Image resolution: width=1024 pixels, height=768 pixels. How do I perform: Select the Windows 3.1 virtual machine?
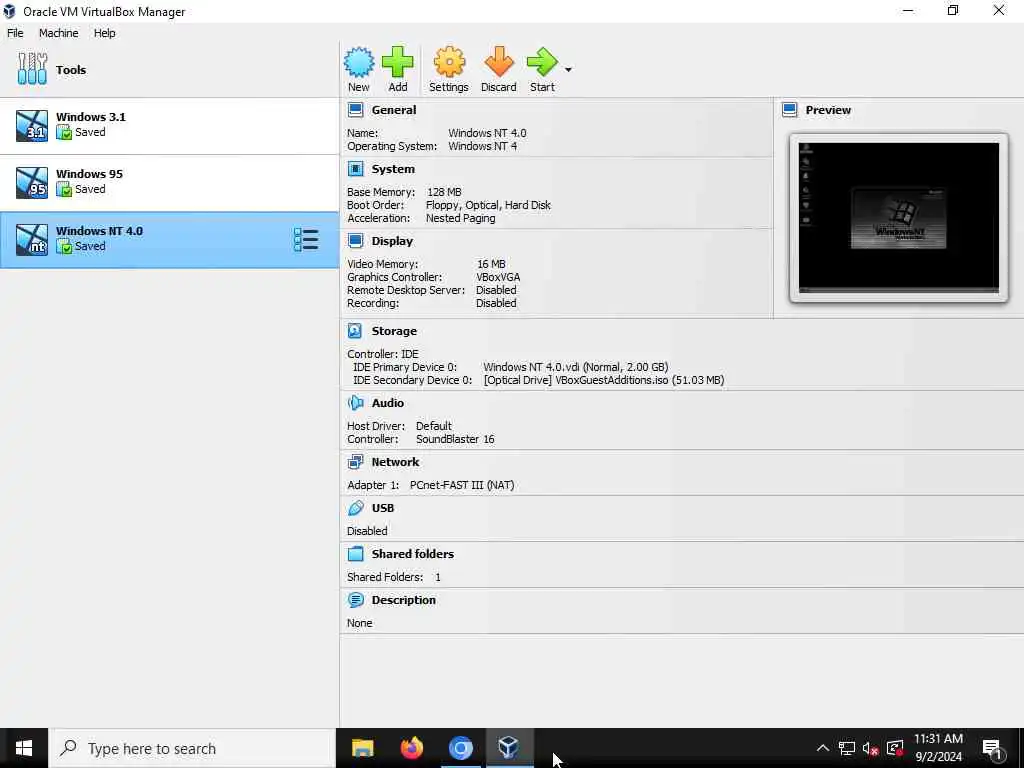tap(170, 125)
